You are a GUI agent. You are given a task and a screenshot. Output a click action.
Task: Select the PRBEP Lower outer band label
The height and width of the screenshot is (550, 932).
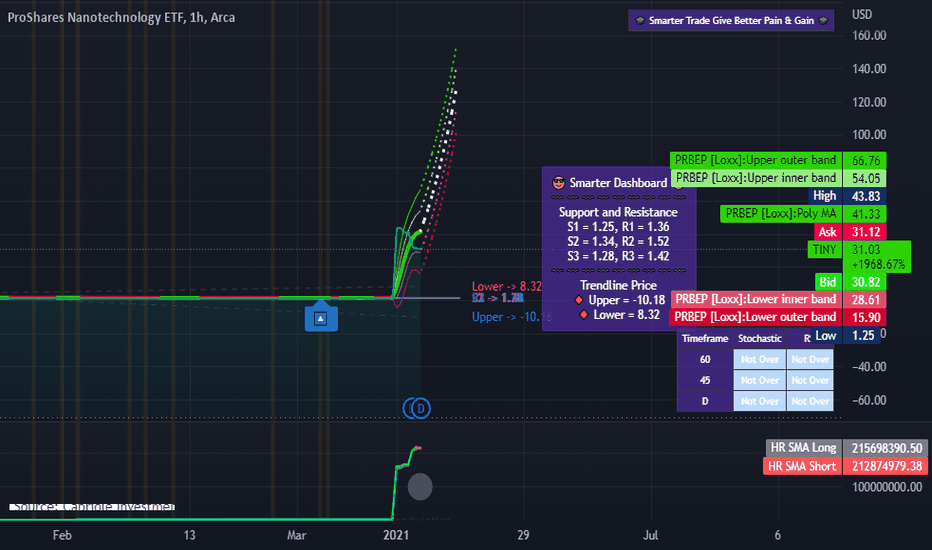click(x=755, y=317)
